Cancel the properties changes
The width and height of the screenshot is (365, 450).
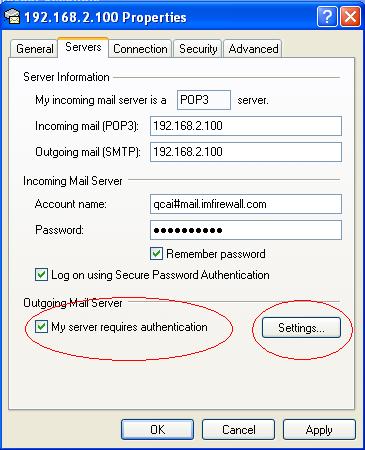238,429
